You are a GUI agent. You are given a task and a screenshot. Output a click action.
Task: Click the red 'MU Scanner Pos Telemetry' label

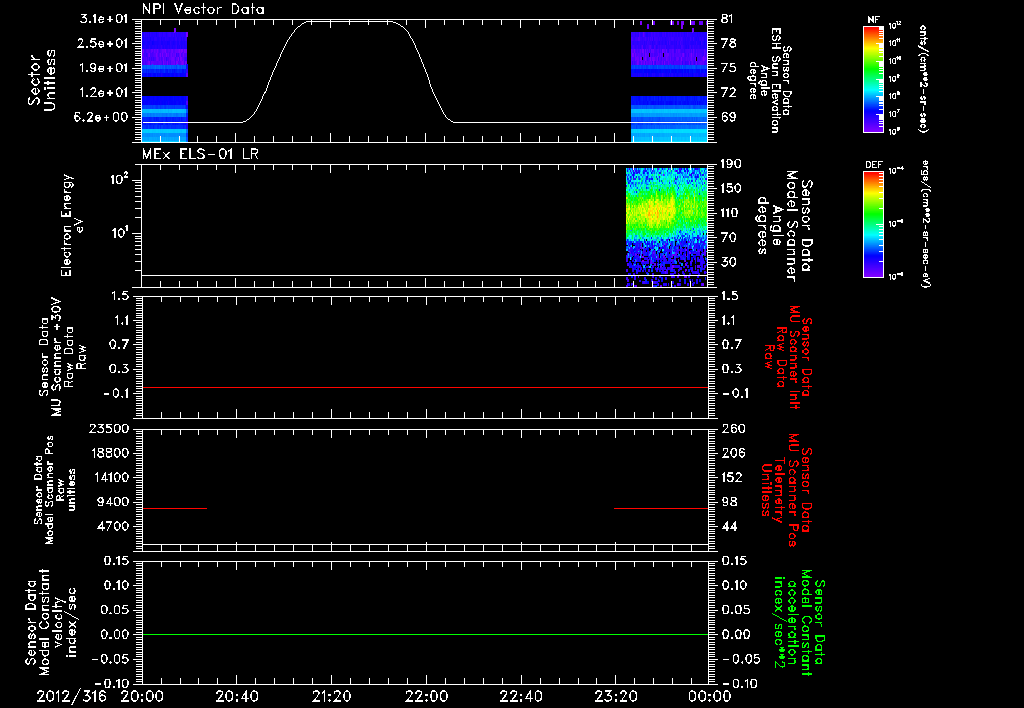pyautogui.click(x=786, y=490)
